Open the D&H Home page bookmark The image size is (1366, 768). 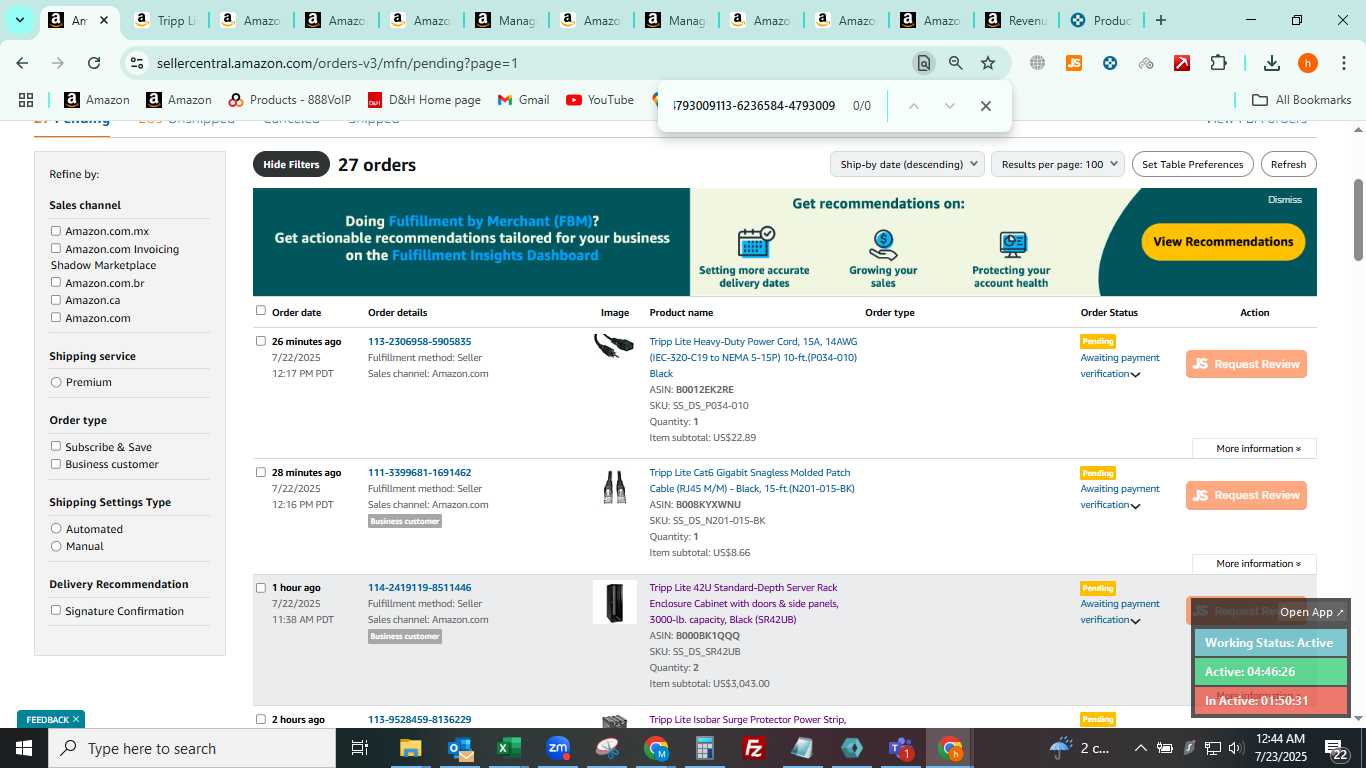424,100
